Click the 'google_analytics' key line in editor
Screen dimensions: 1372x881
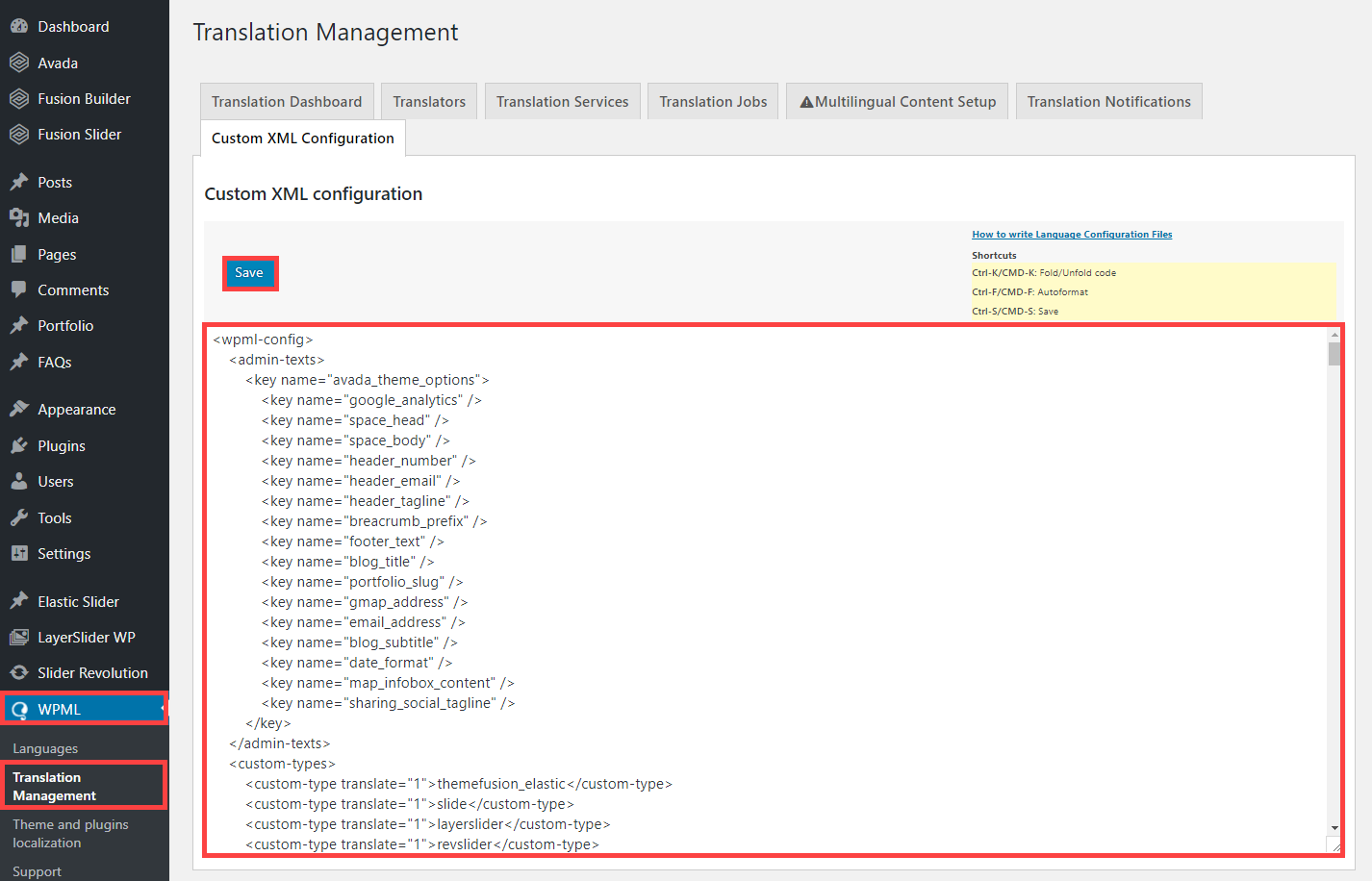click(371, 400)
